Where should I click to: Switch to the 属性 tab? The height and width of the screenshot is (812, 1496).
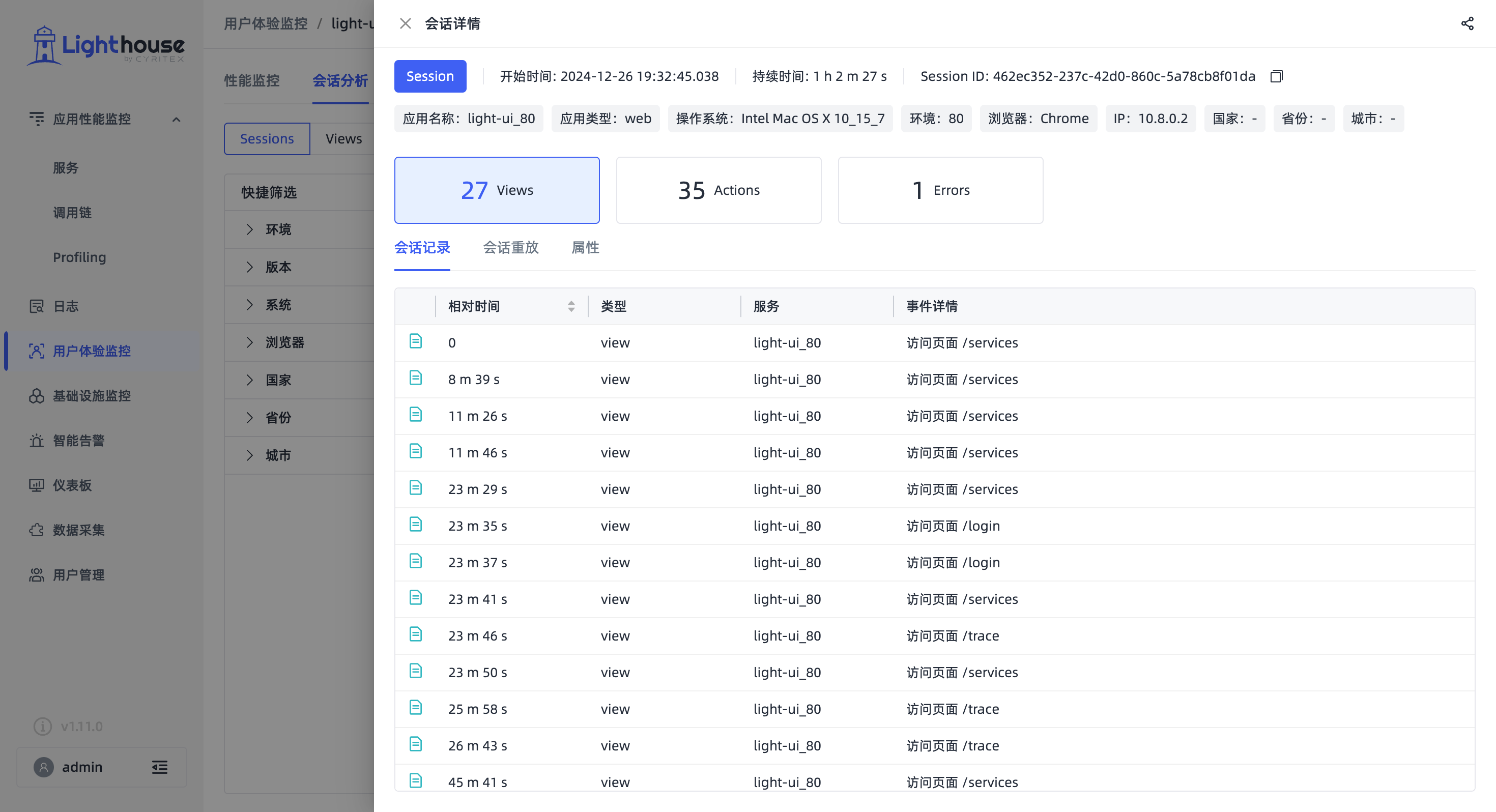[585, 247]
